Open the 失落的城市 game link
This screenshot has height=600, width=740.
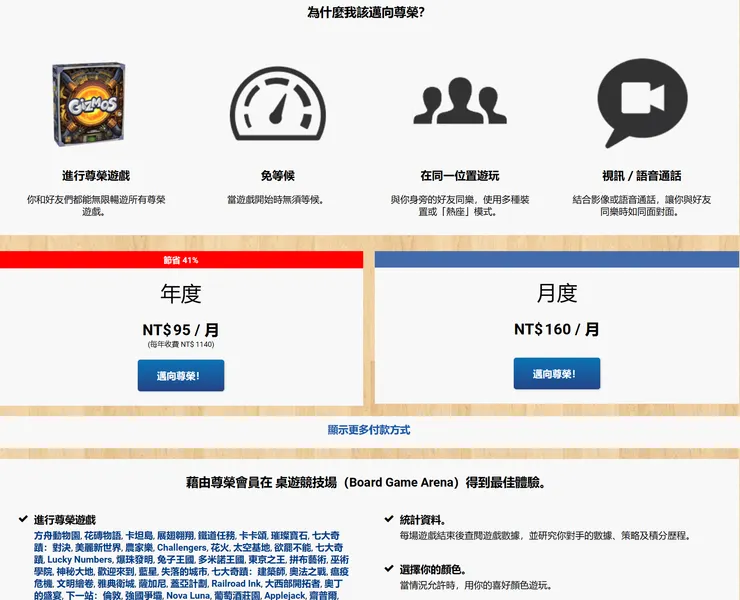(184, 572)
